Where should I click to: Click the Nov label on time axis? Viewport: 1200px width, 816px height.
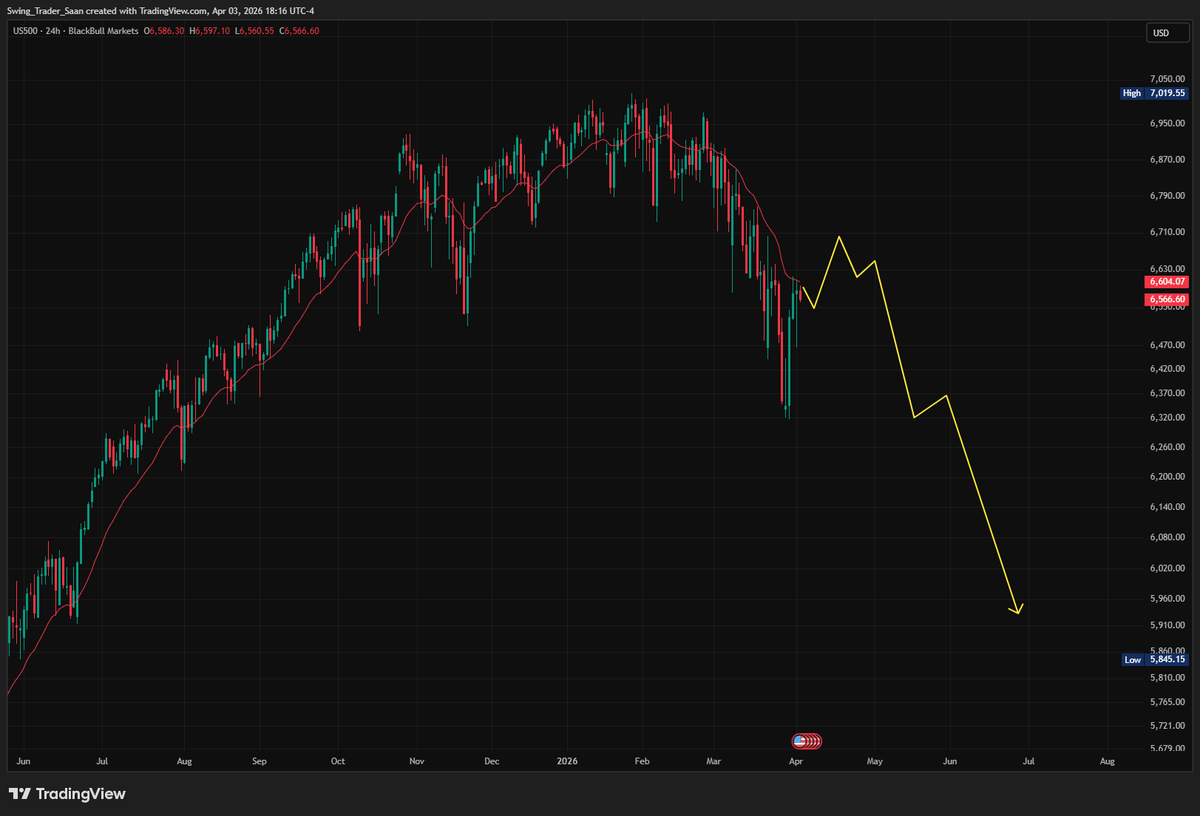click(x=417, y=761)
